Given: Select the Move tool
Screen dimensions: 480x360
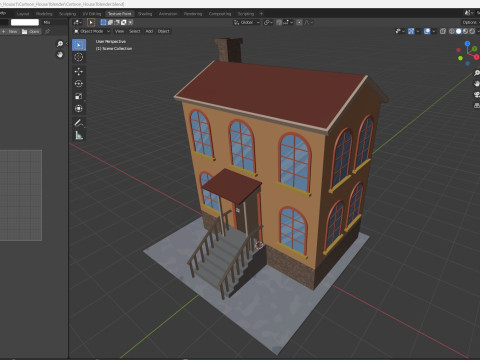Looking at the screenshot, I should (x=79, y=71).
